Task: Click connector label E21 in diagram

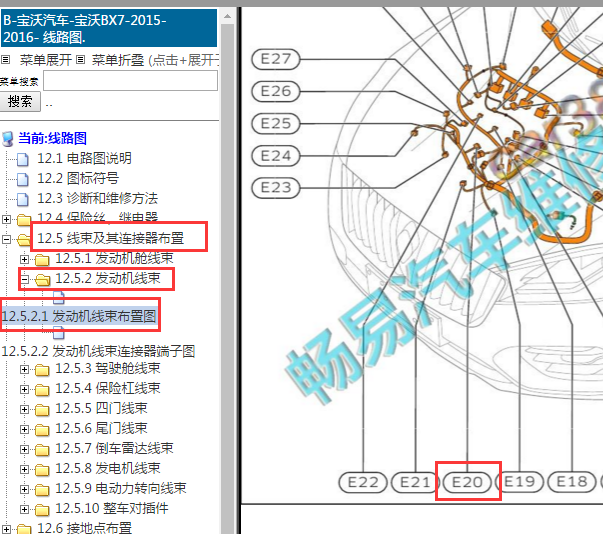Action: (415, 482)
